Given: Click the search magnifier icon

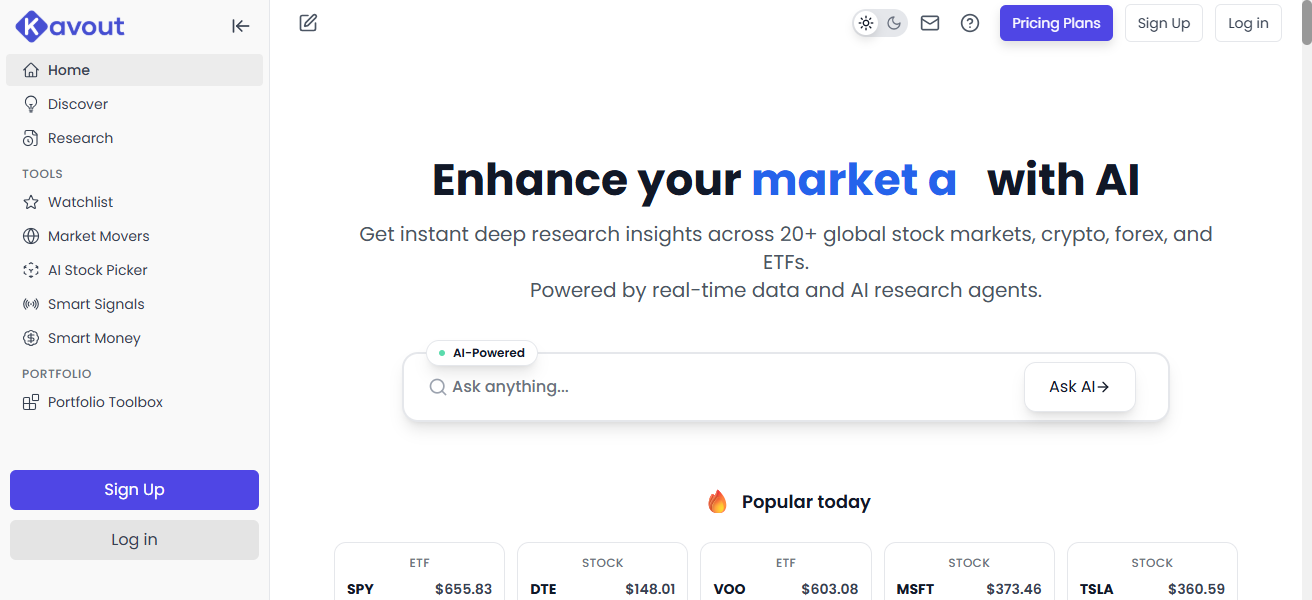Looking at the screenshot, I should 437,387.
